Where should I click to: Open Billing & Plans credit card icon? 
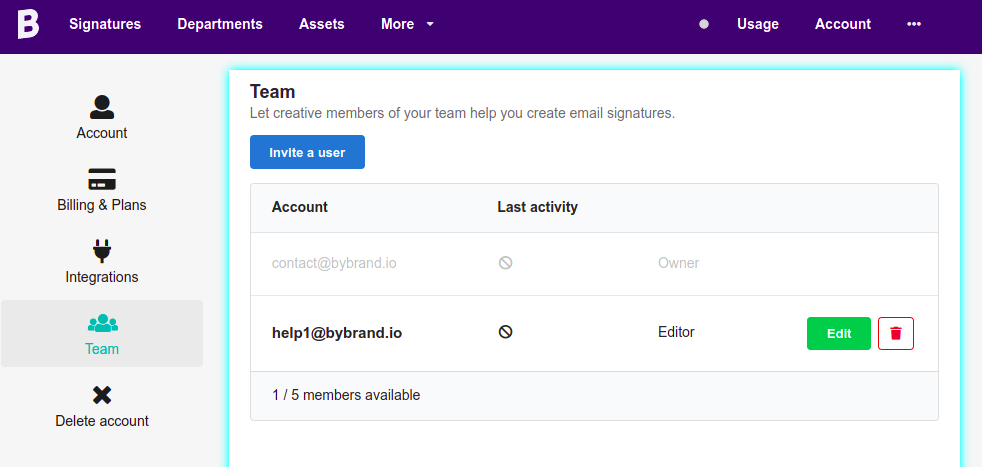pos(102,179)
